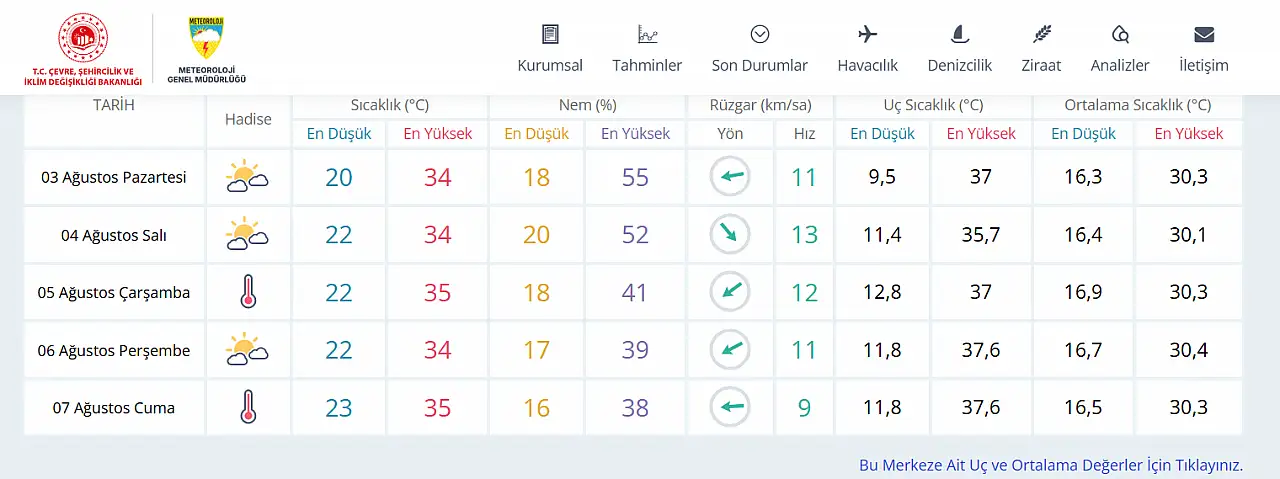This screenshot has height=479, width=1280.
Task: Click the thermometer icon for 05 Ağustos Çarşamba
Action: pos(248,292)
